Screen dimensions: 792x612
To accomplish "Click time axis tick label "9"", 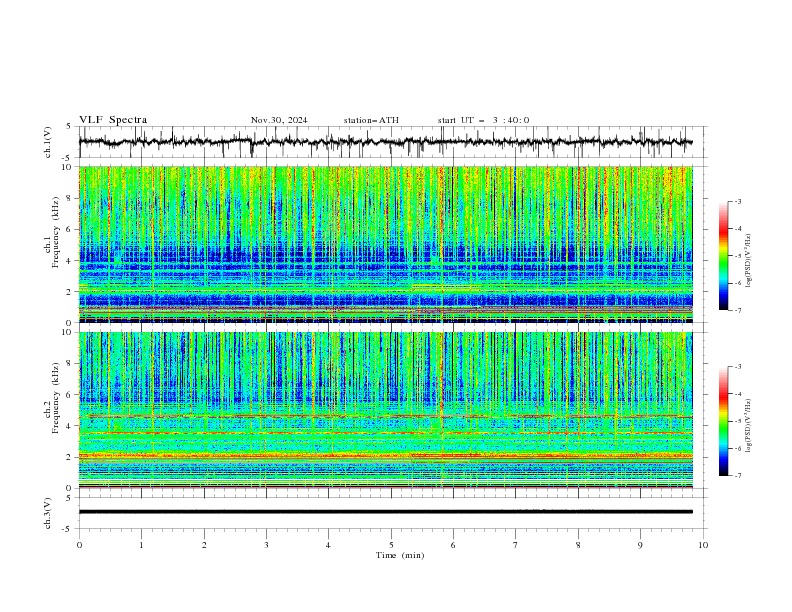I will (x=640, y=545).
